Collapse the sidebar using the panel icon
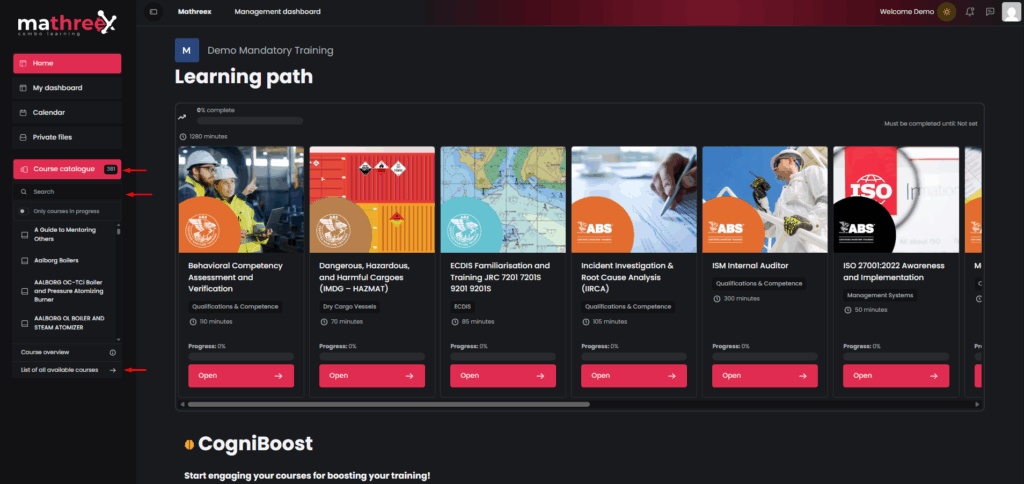 [x=153, y=12]
